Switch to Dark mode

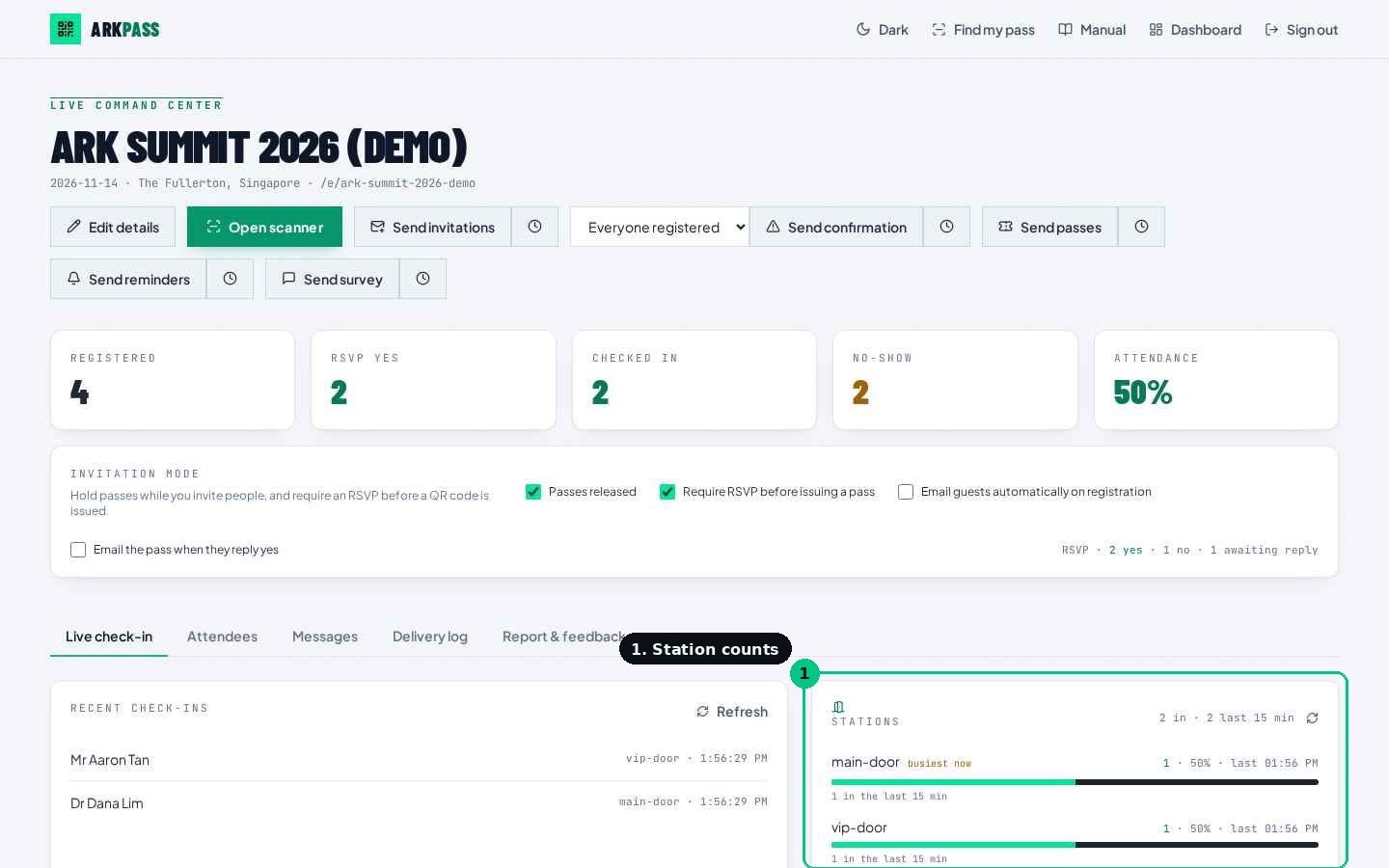(883, 29)
